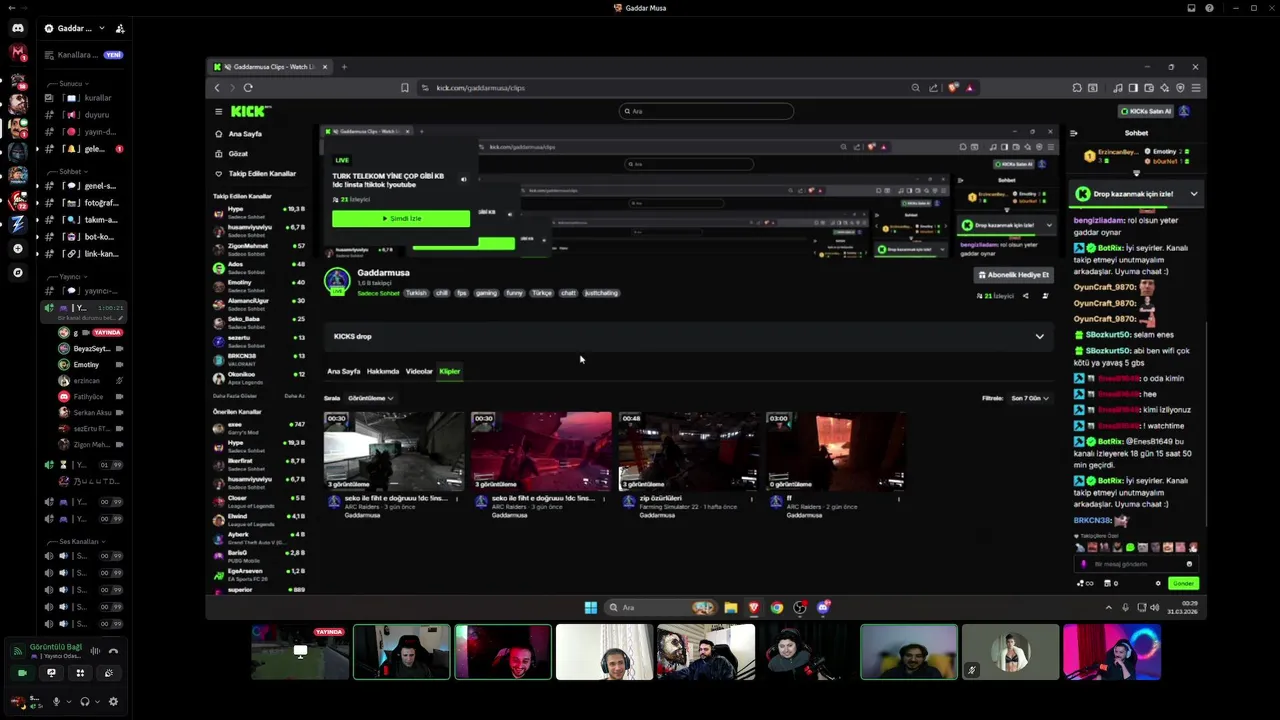Send chat message with Gönder button
Image resolution: width=1280 pixels, height=720 pixels.
(x=1184, y=583)
